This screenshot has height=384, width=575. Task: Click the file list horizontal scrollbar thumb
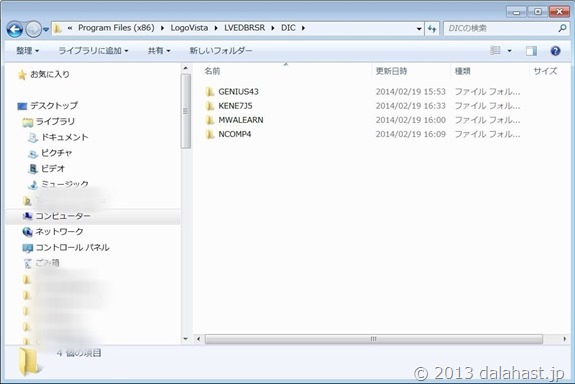[x=373, y=339]
